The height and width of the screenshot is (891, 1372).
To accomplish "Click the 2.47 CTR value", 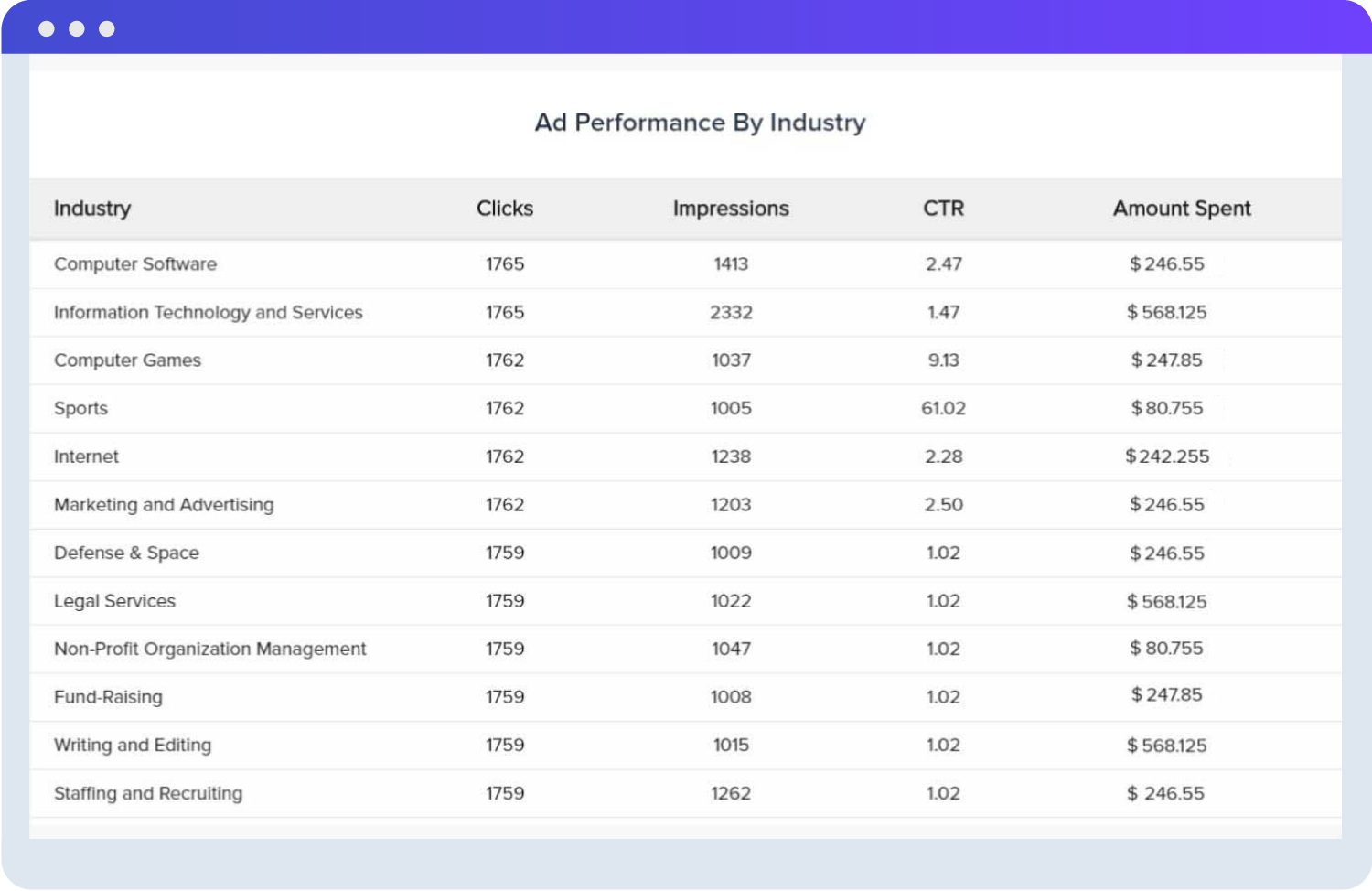I will point(943,264).
